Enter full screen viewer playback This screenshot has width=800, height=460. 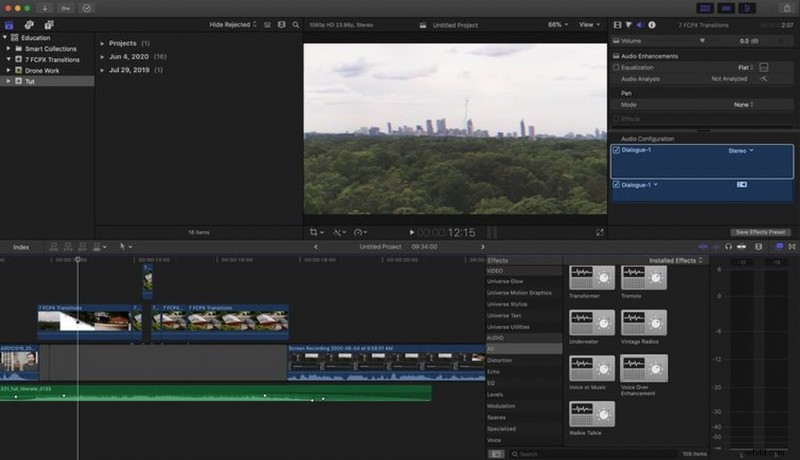pyautogui.click(x=599, y=233)
